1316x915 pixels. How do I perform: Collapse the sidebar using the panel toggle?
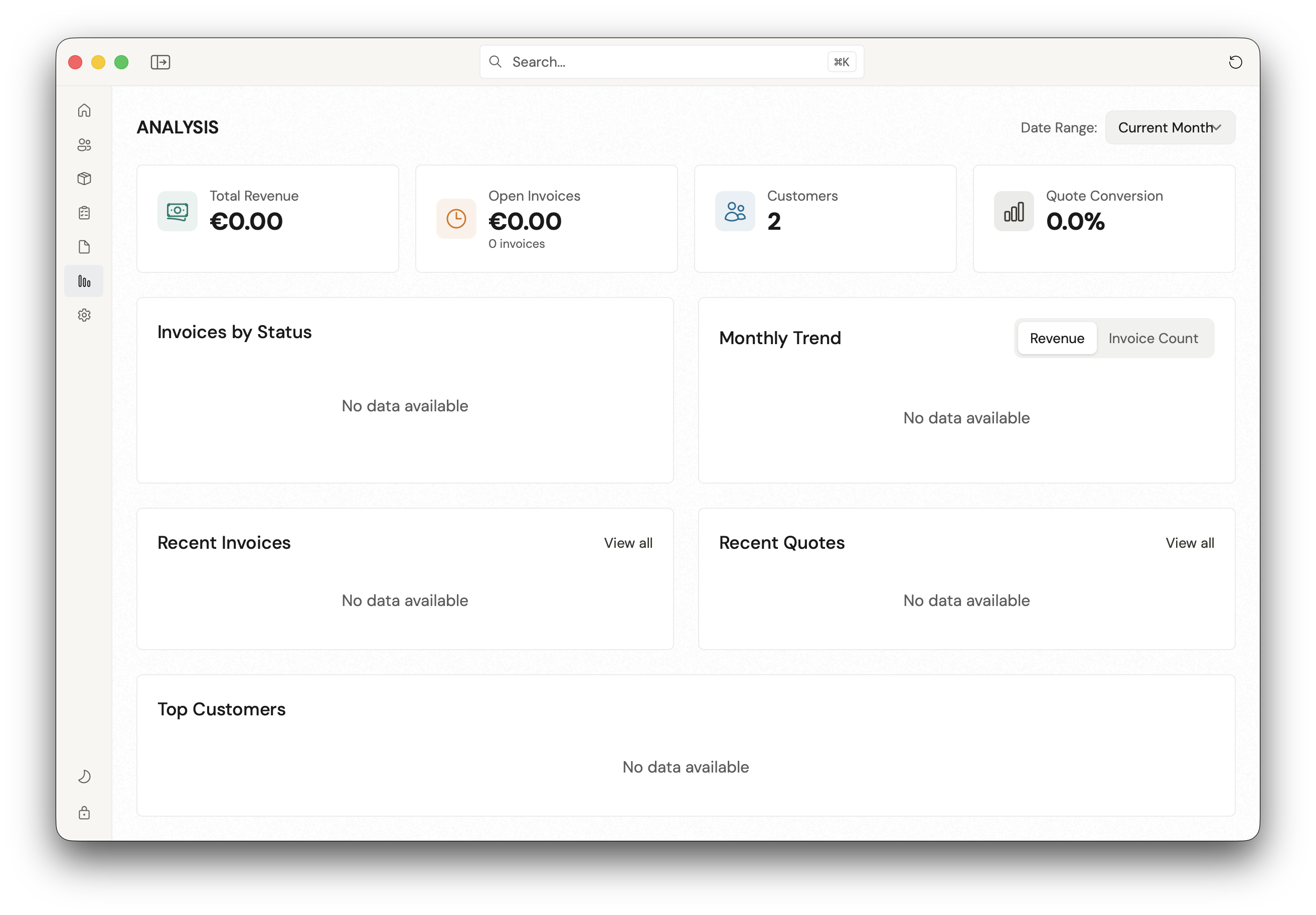click(x=160, y=62)
